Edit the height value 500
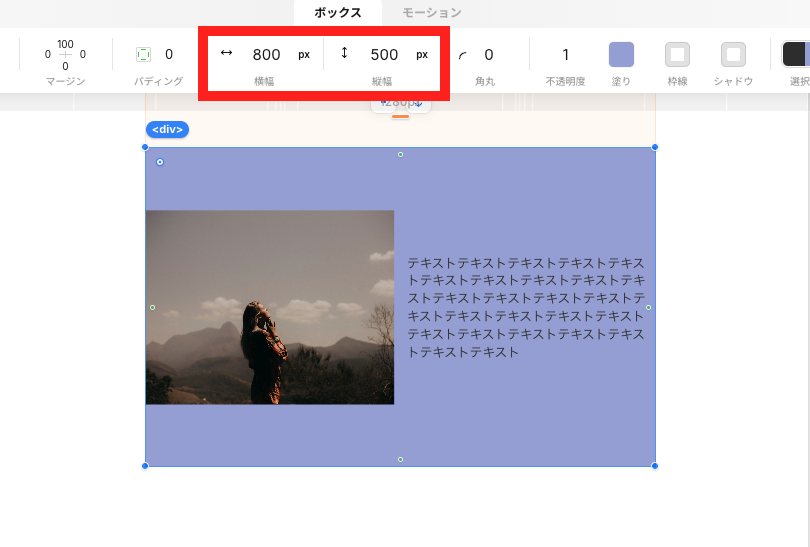The image size is (810, 547). pyautogui.click(x=384, y=55)
